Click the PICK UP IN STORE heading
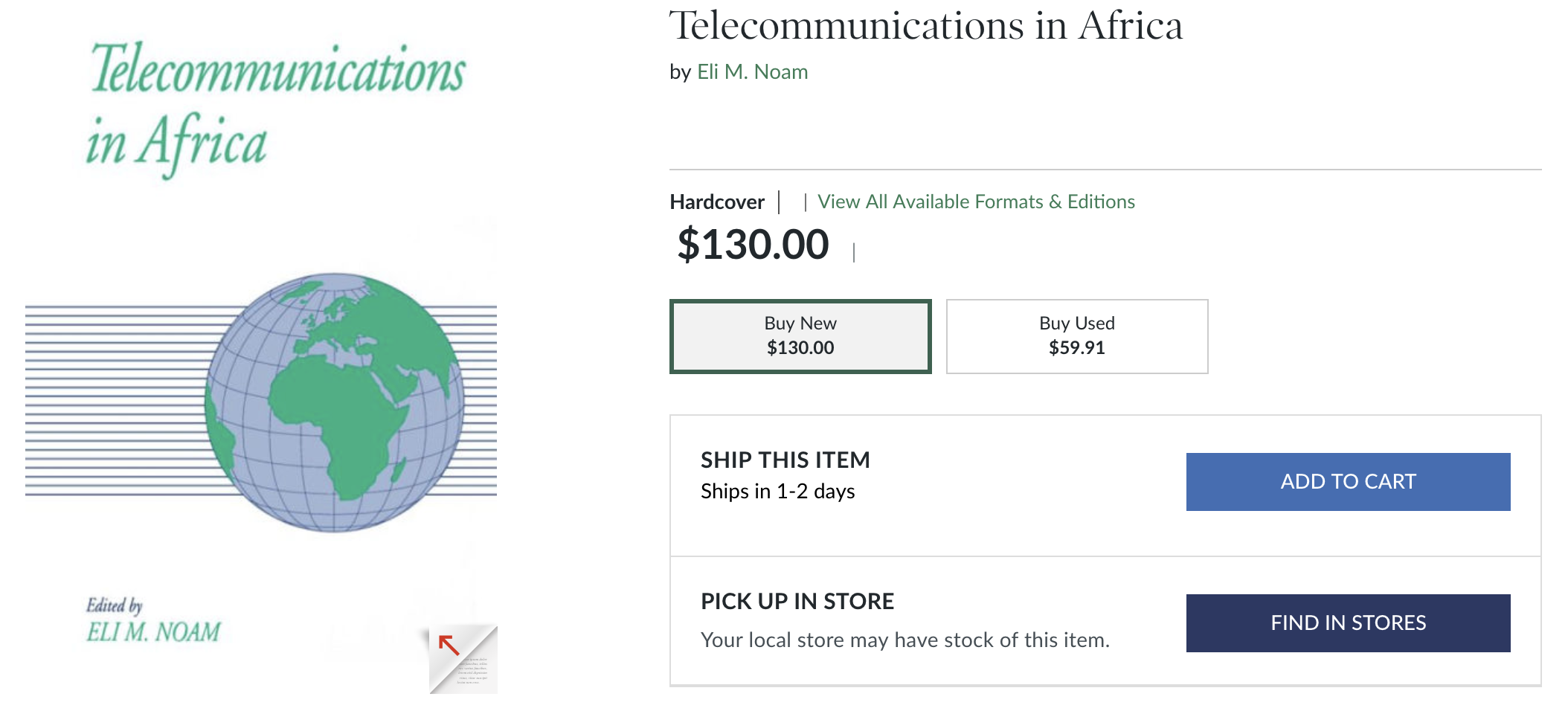This screenshot has height=714, width=1568. (x=797, y=602)
